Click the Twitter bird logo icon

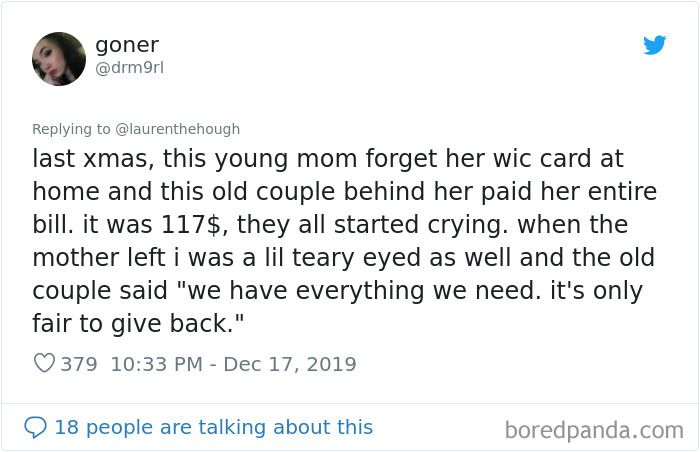654,45
